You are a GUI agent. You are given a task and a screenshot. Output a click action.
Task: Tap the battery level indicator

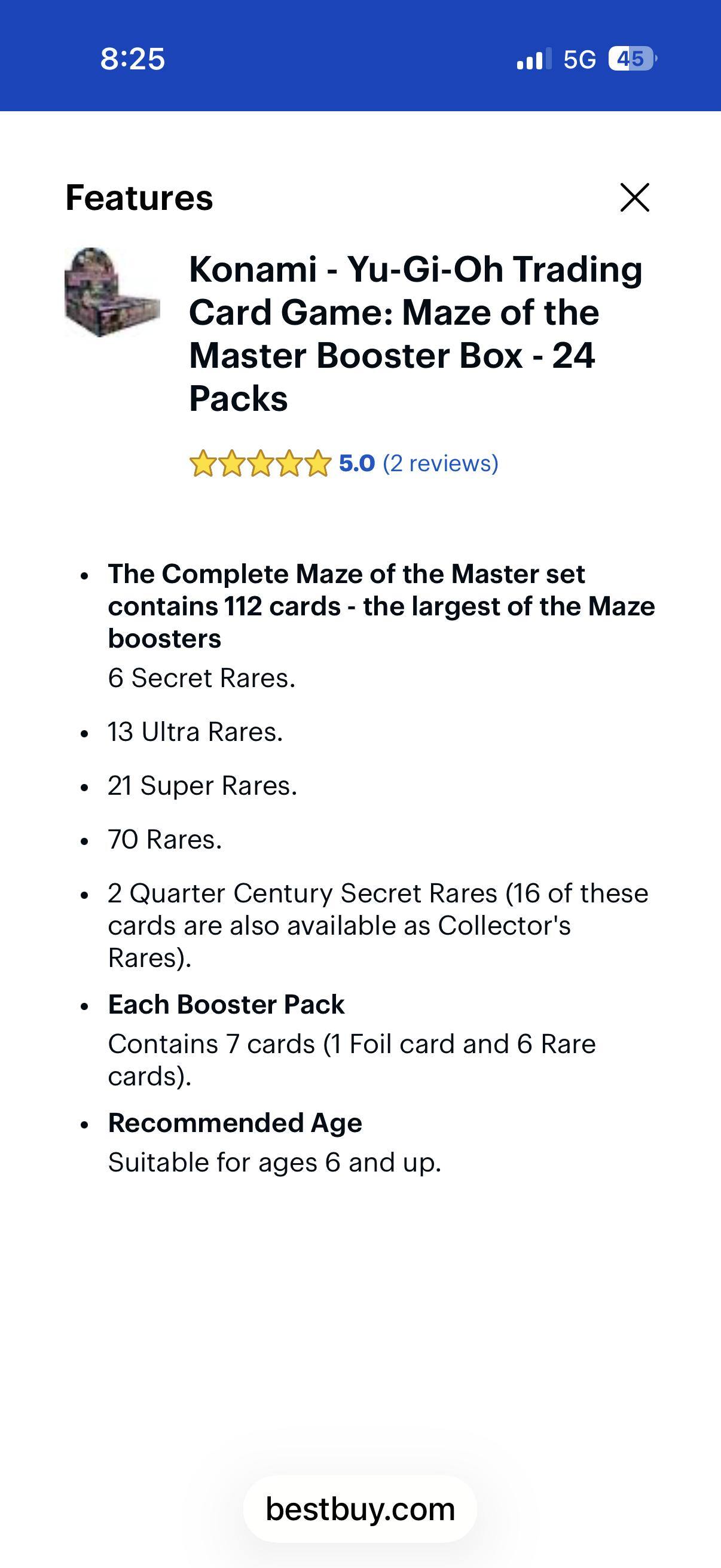[631, 59]
